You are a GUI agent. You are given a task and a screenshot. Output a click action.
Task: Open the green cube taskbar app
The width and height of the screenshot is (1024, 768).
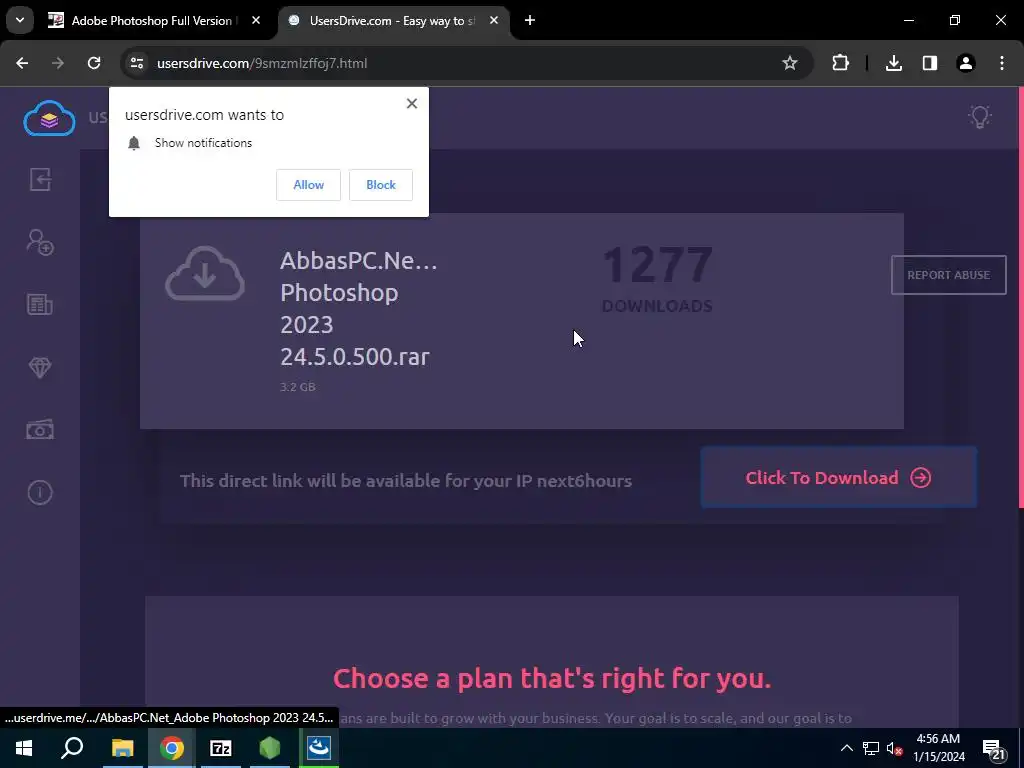coord(270,748)
